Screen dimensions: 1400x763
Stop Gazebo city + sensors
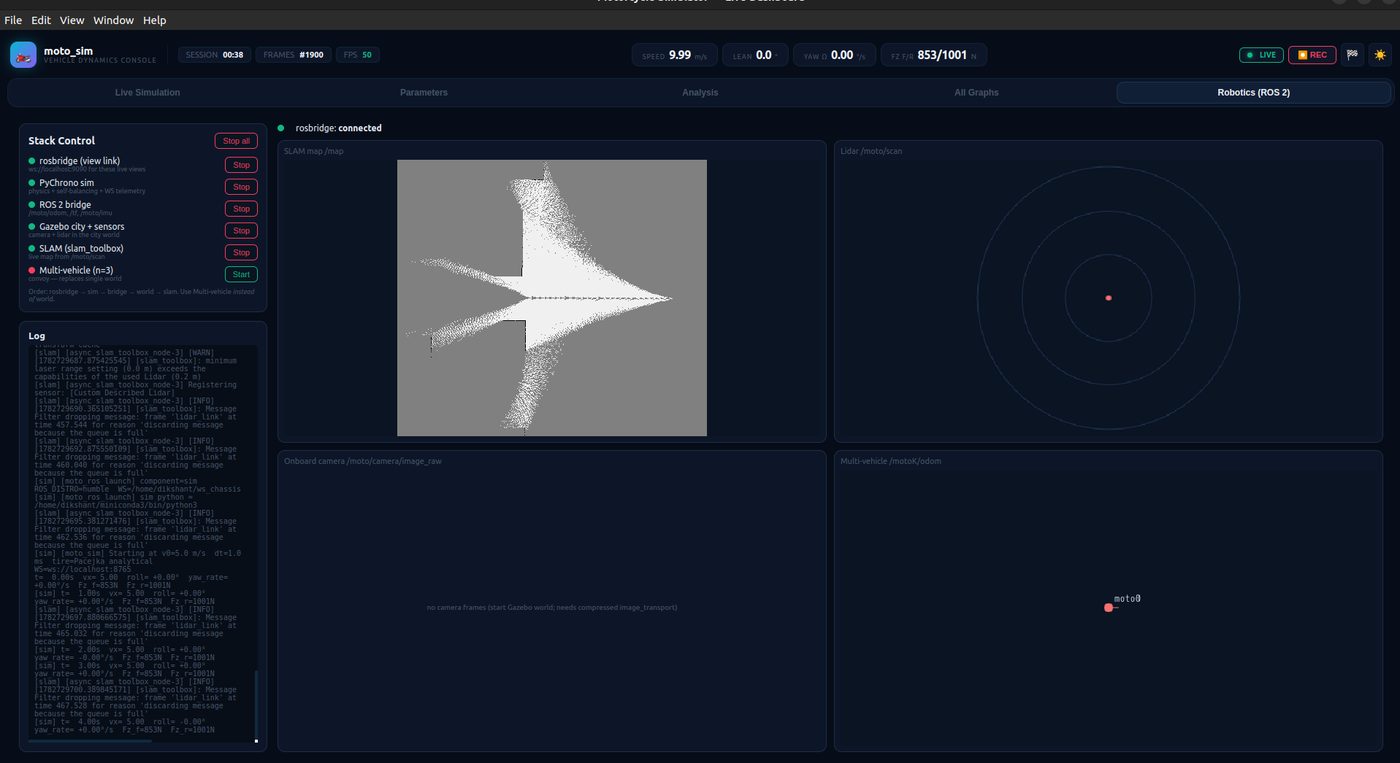click(241, 230)
